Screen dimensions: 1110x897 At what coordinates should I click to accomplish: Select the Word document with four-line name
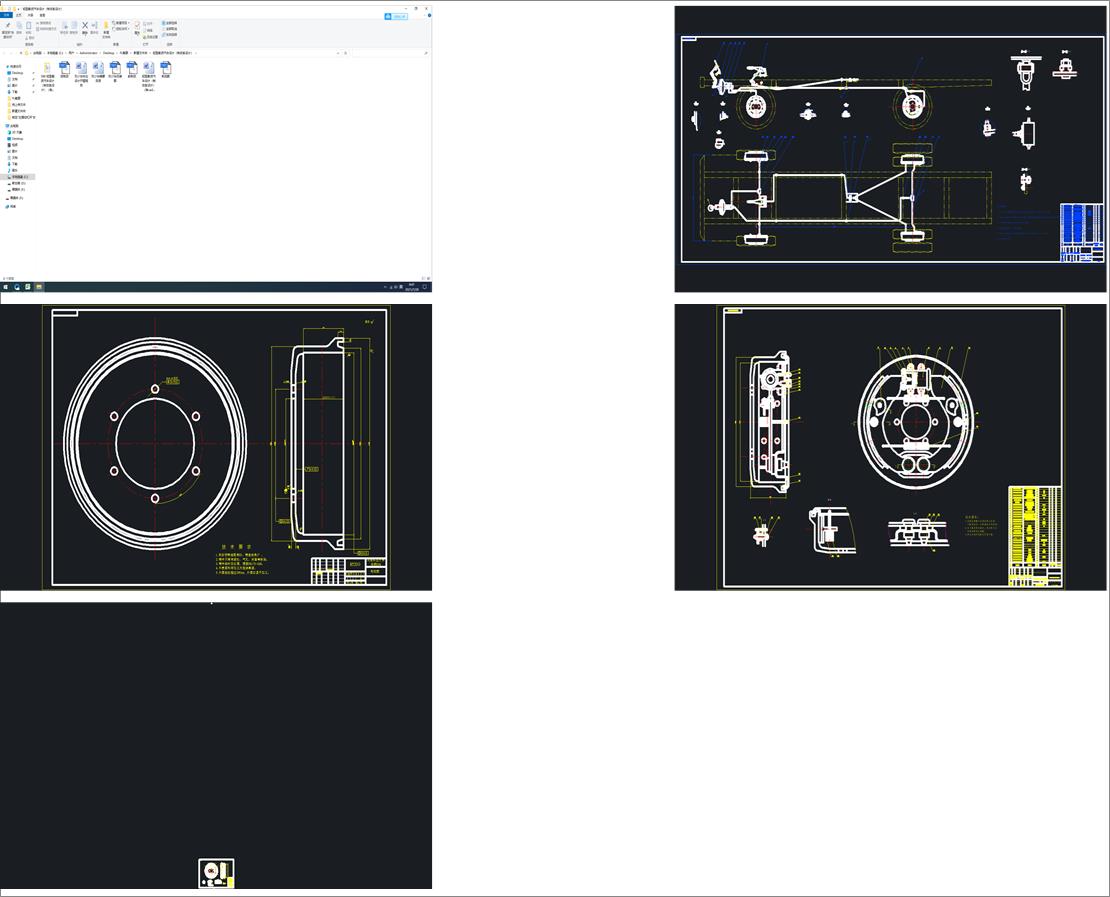click(x=149, y=76)
